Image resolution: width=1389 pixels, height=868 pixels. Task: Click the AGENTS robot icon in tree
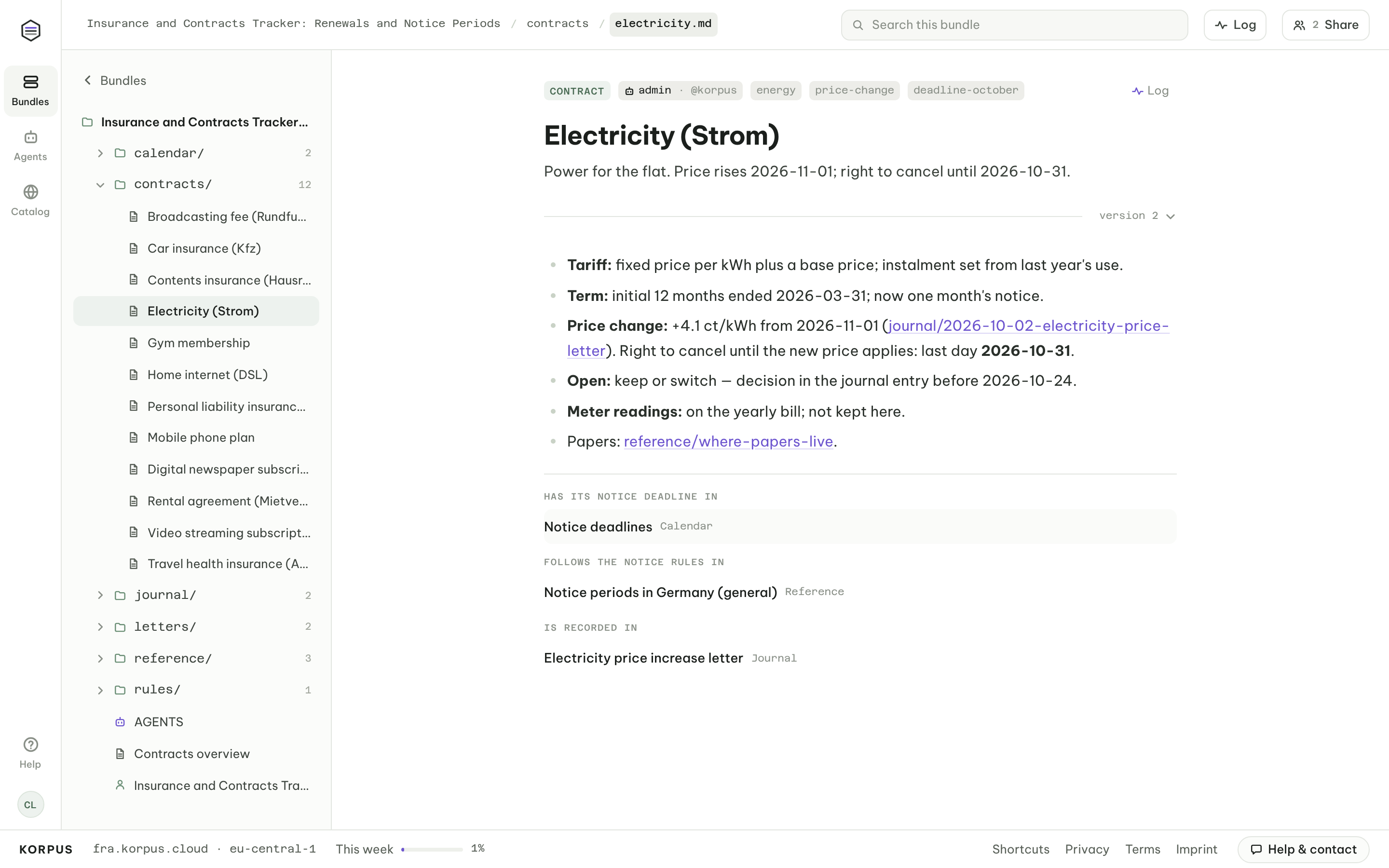pos(120,721)
